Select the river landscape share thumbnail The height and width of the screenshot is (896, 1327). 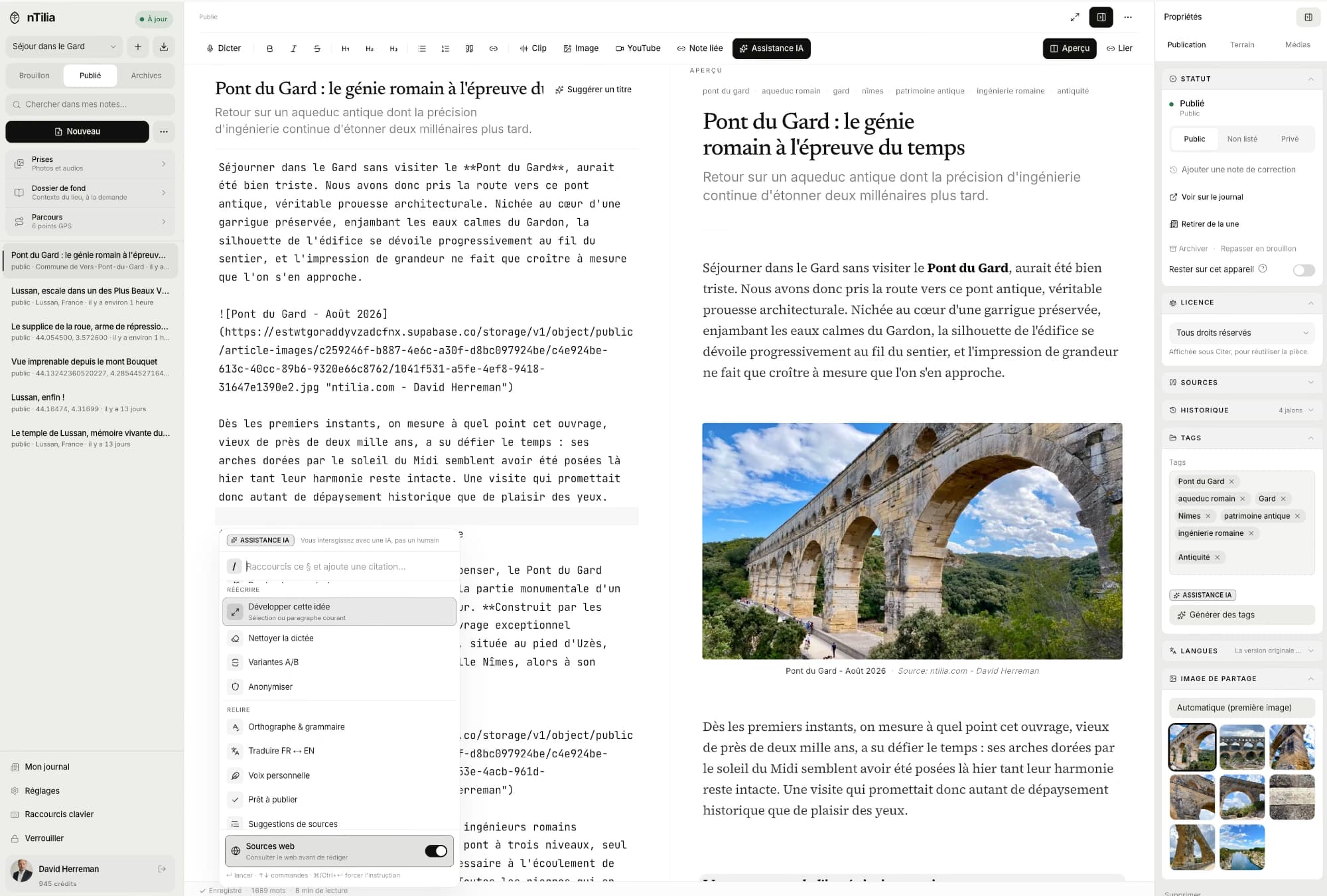point(1242,847)
